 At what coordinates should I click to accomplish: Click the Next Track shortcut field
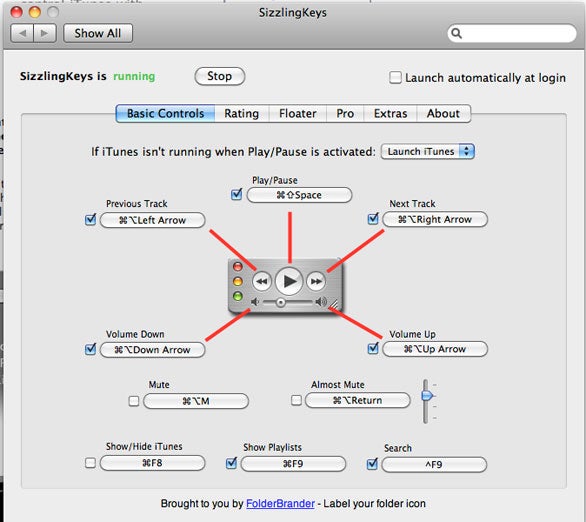tap(435, 219)
